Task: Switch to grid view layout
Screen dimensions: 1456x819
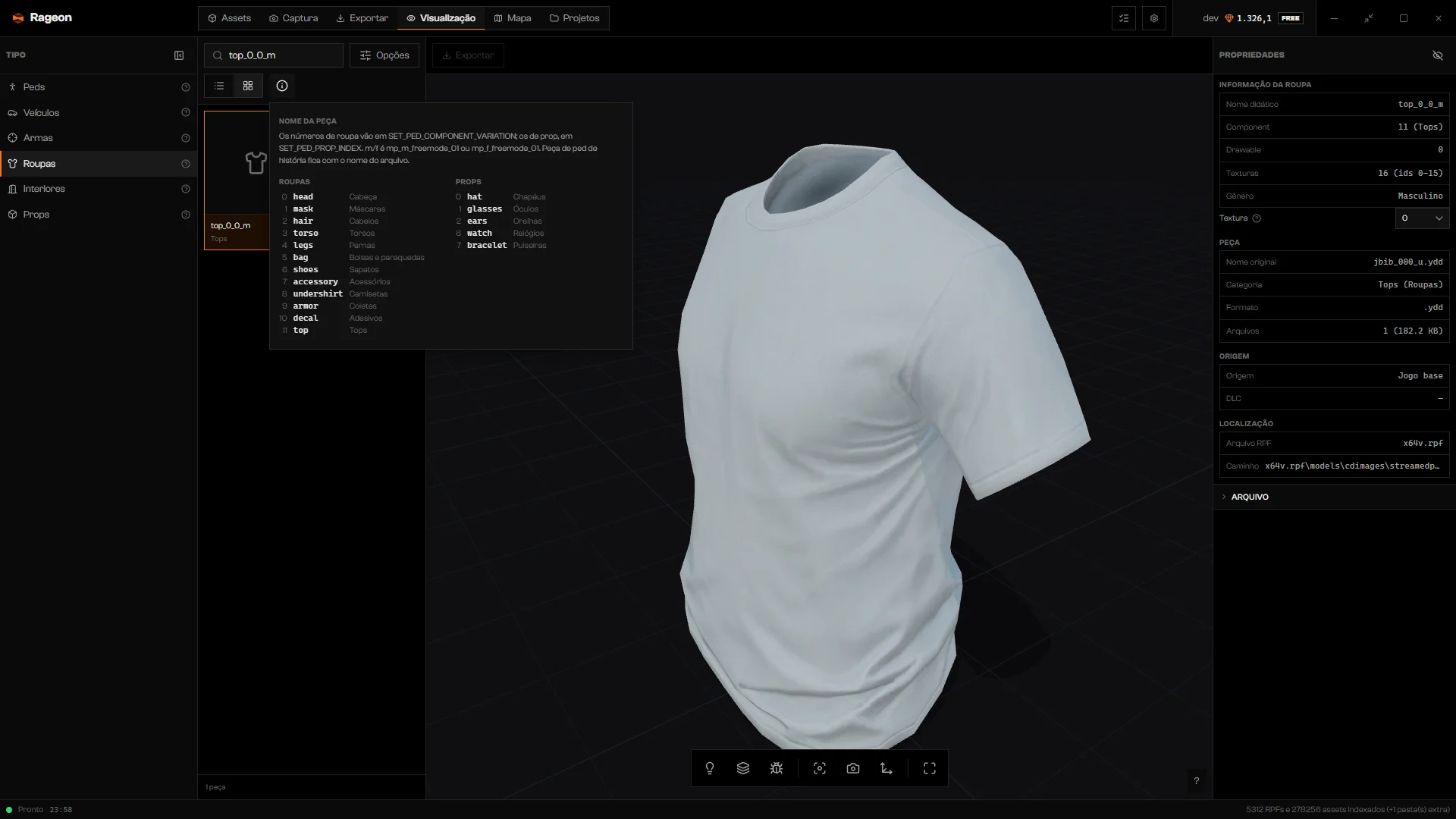Action: coord(248,86)
